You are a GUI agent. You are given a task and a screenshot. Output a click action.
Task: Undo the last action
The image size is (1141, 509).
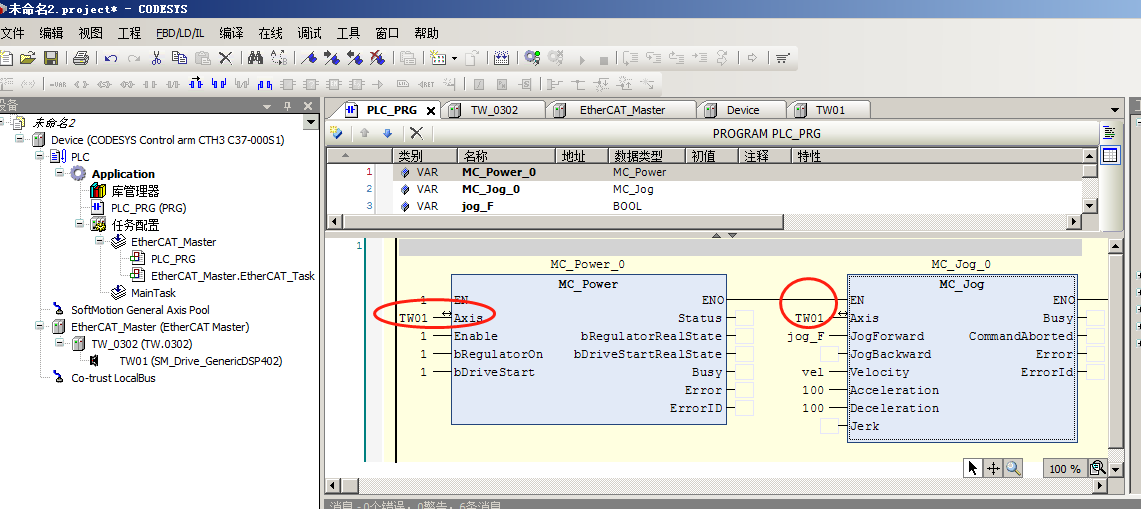[x=111, y=58]
